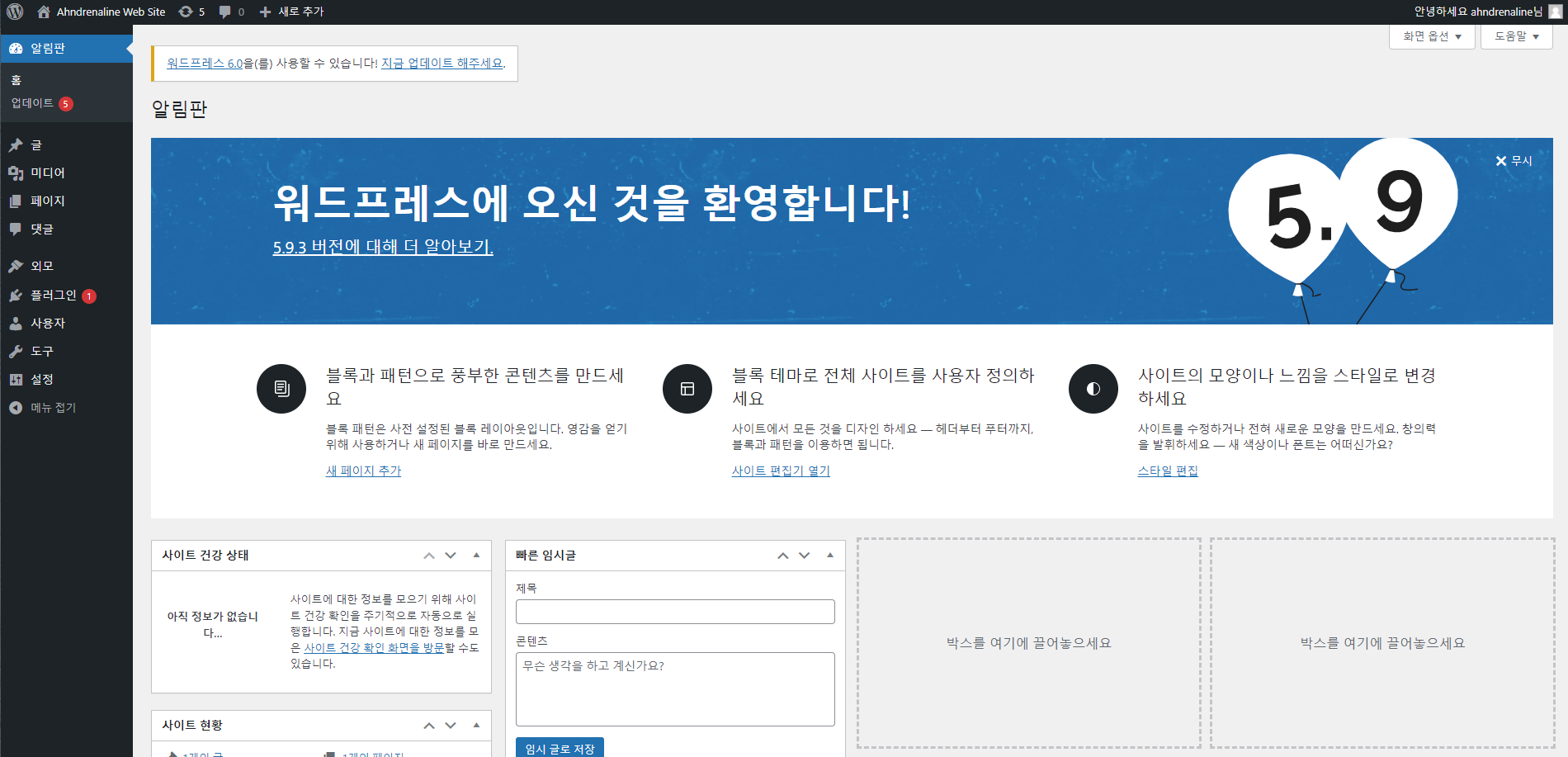The height and width of the screenshot is (757, 1568).
Task: Click the plus icon for 새로 추가
Action: pos(265,12)
